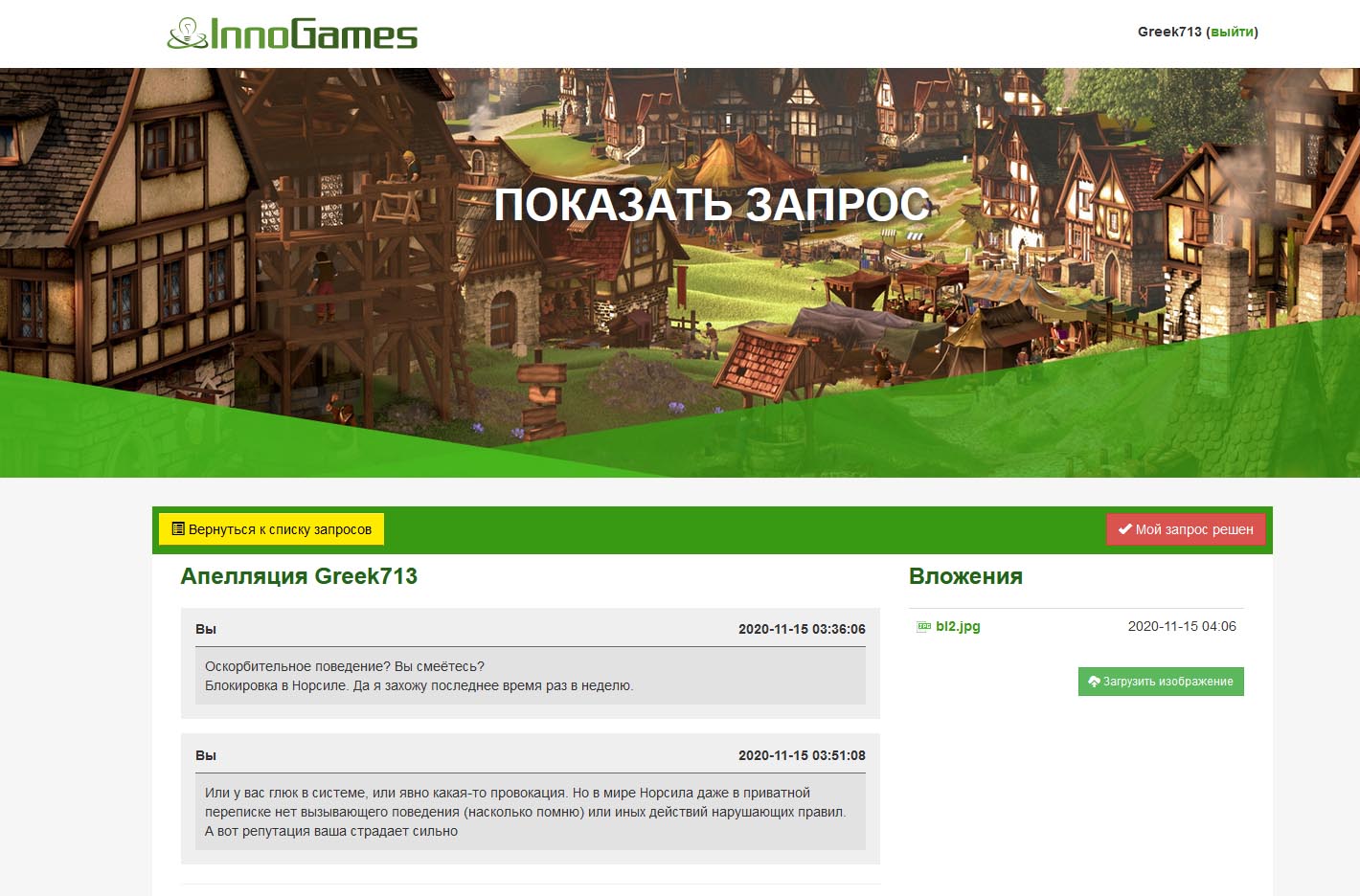Screen dimensions: 1360x896
Task: Click the JPG file icon beside bl2.jpg
Action: tap(925, 627)
